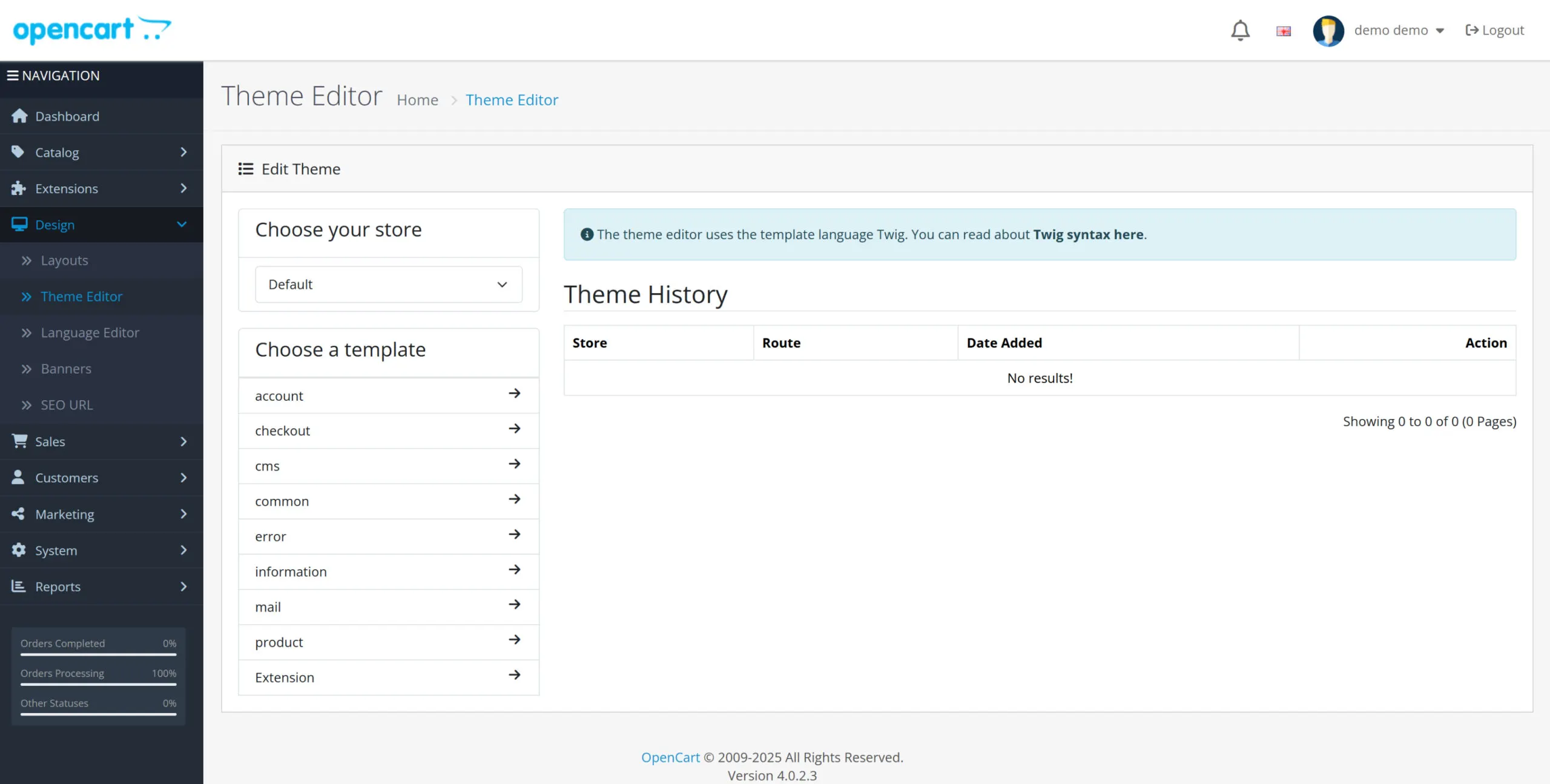Click the Dashboard home icon
1550x784 pixels.
pyautogui.click(x=20, y=116)
